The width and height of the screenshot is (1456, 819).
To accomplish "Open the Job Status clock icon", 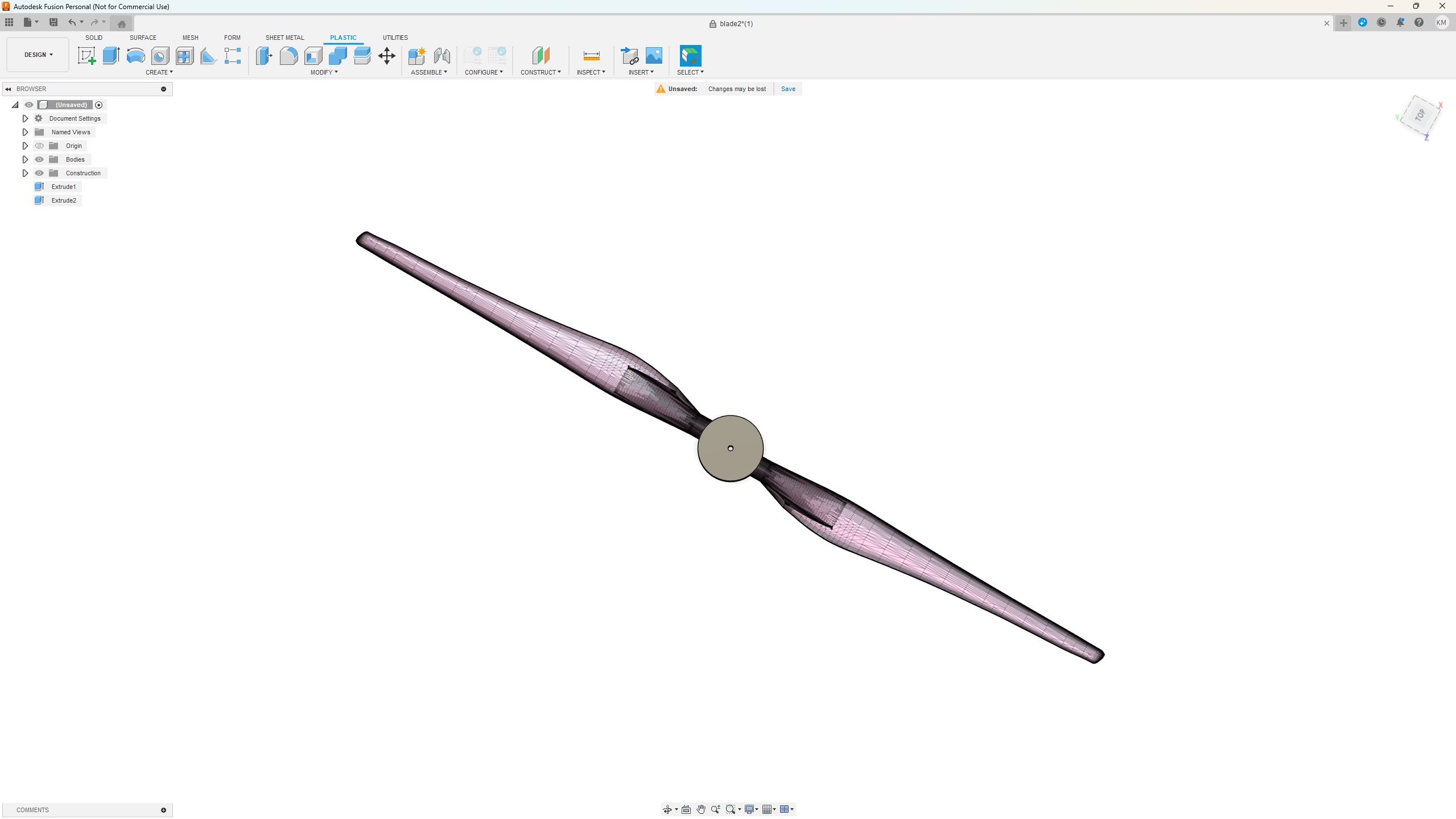I will [1381, 22].
